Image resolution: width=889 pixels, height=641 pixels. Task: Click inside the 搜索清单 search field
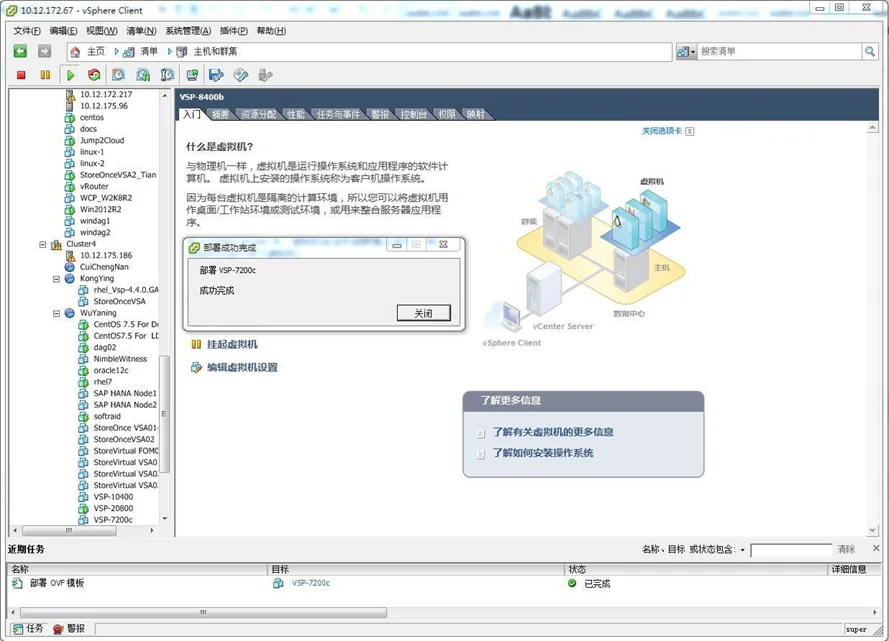pyautogui.click(x=780, y=52)
